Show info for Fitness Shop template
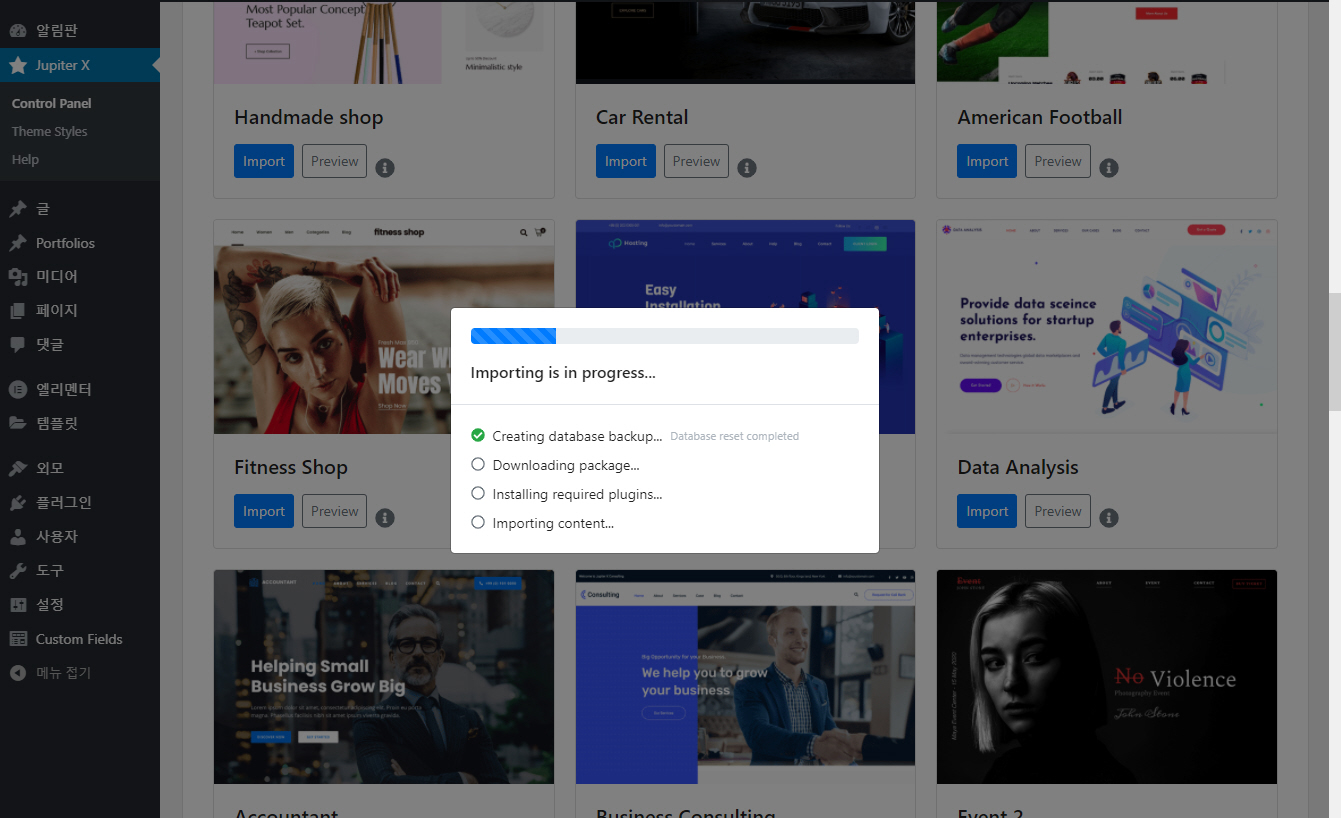Screen dimensions: 1341x818 (385, 518)
